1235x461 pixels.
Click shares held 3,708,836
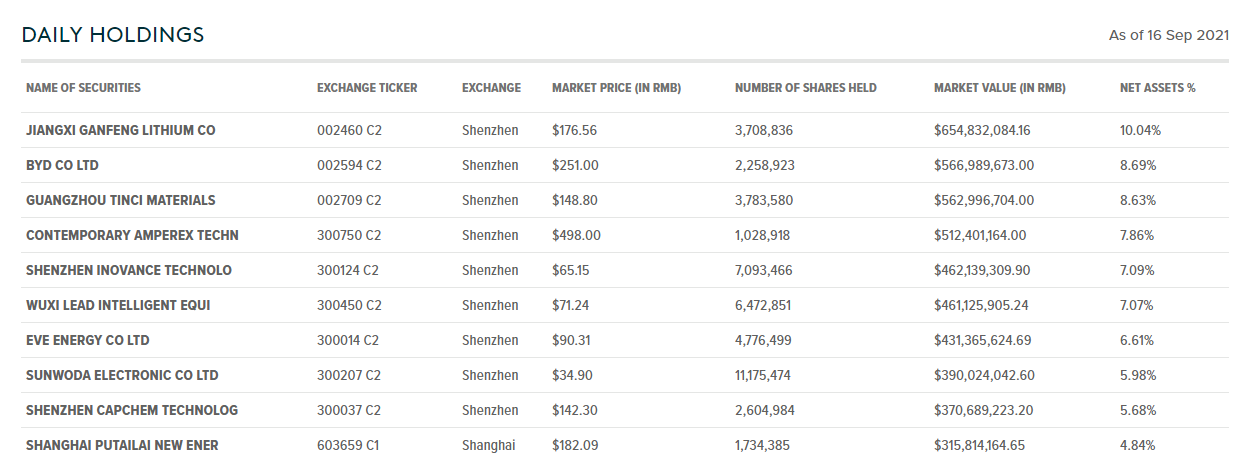(x=764, y=130)
